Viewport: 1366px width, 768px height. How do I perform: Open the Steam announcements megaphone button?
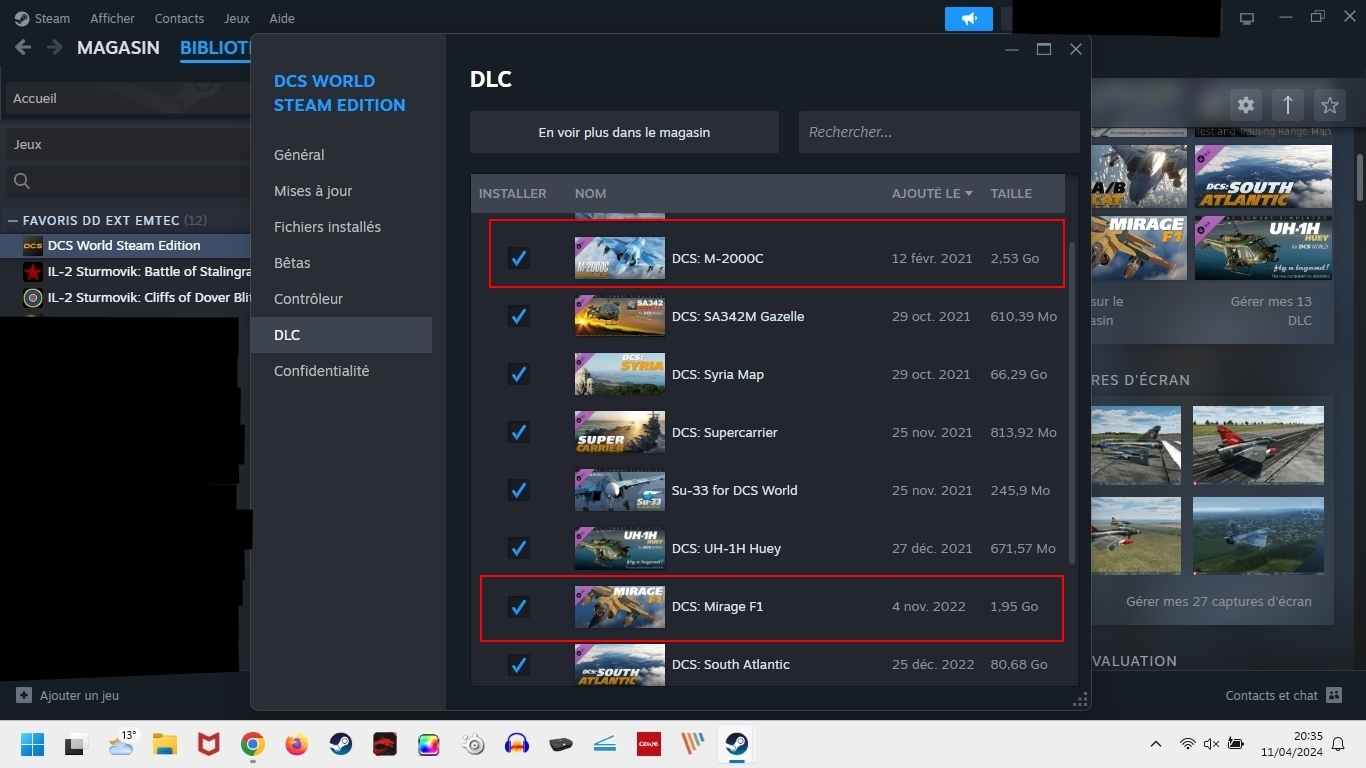(968, 19)
